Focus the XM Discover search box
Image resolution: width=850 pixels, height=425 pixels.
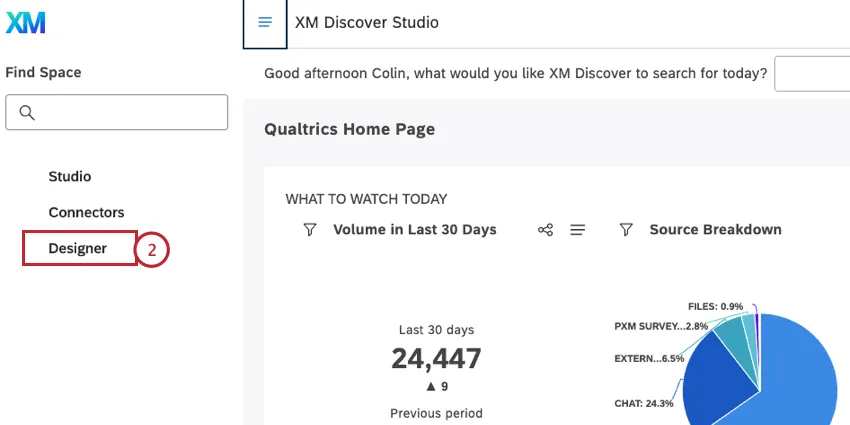coord(812,74)
